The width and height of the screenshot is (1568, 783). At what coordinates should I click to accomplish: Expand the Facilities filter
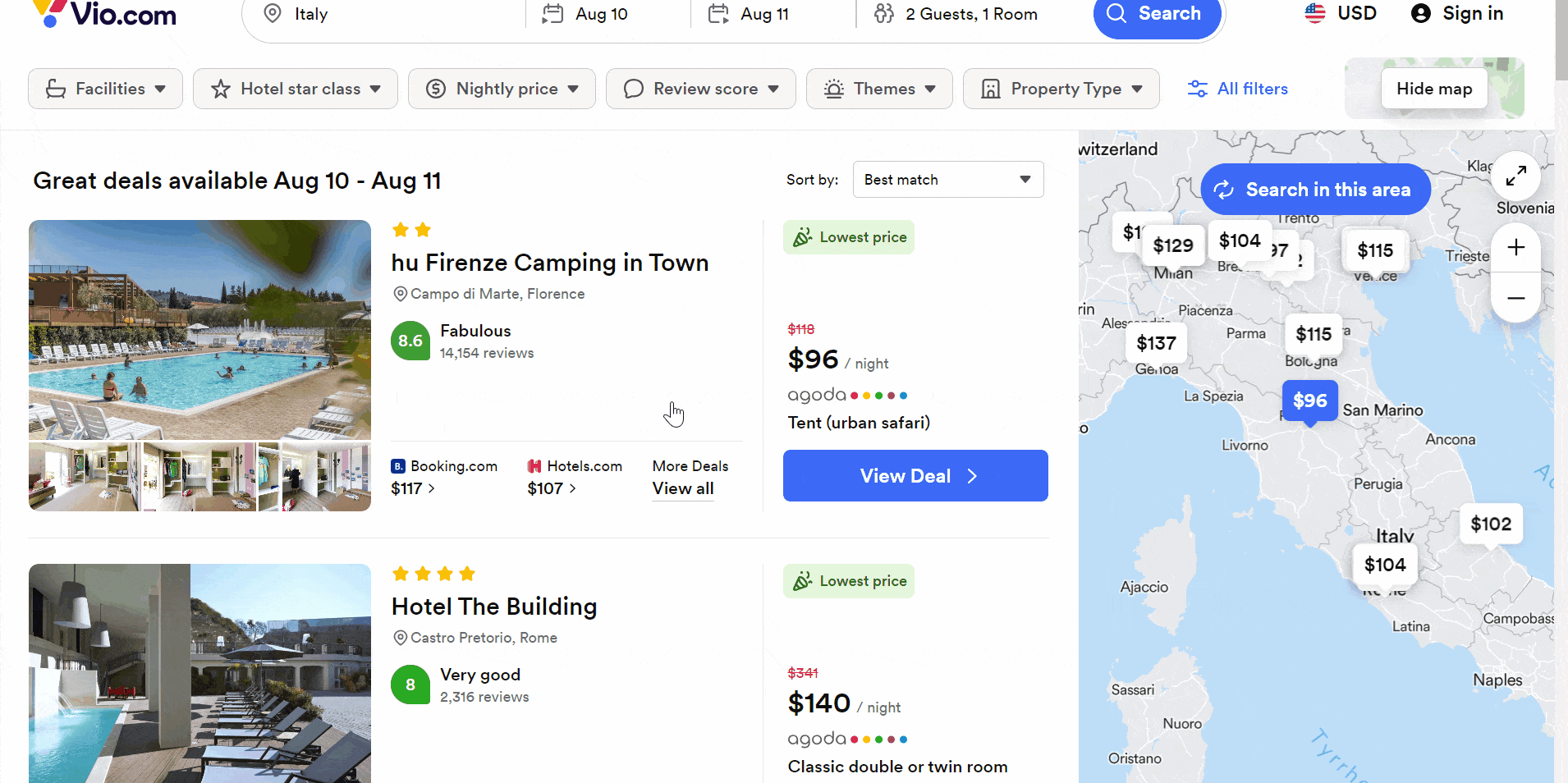tap(105, 89)
